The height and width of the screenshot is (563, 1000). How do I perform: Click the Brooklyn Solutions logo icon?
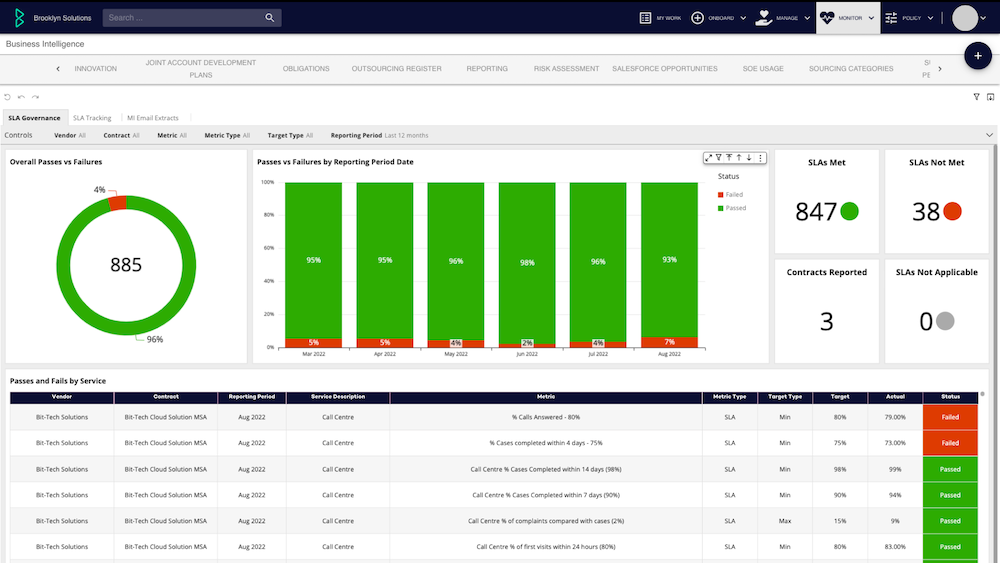[x=19, y=18]
